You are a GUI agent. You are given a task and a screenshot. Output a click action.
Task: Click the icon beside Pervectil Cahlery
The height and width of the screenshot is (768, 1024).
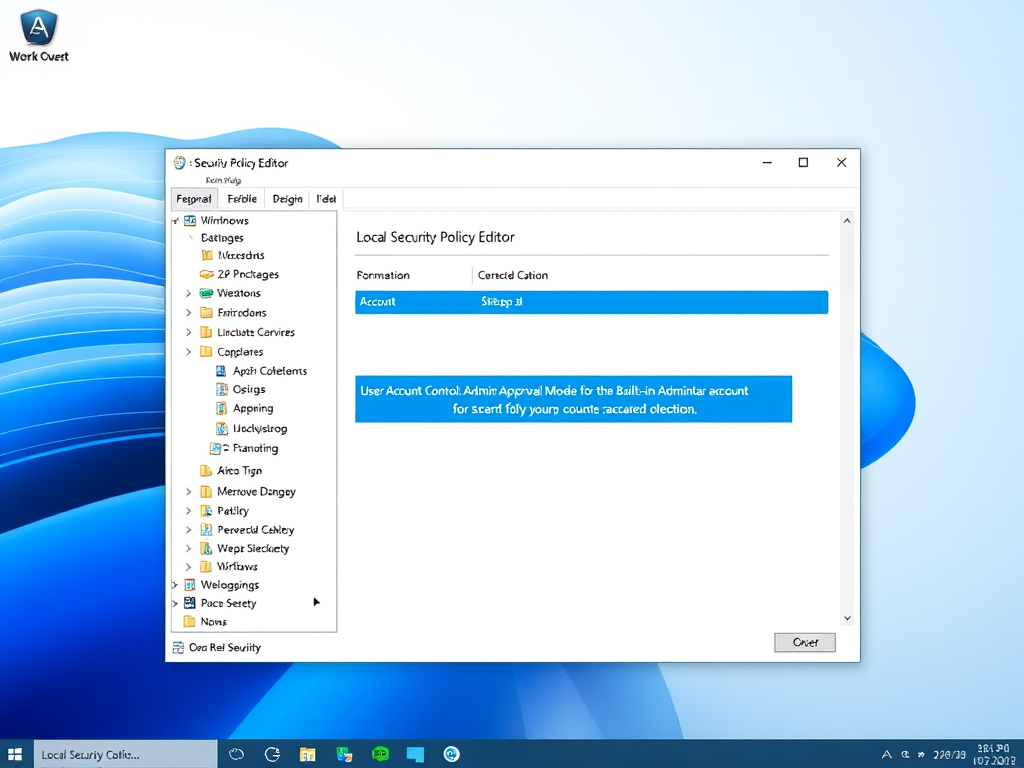click(x=206, y=530)
